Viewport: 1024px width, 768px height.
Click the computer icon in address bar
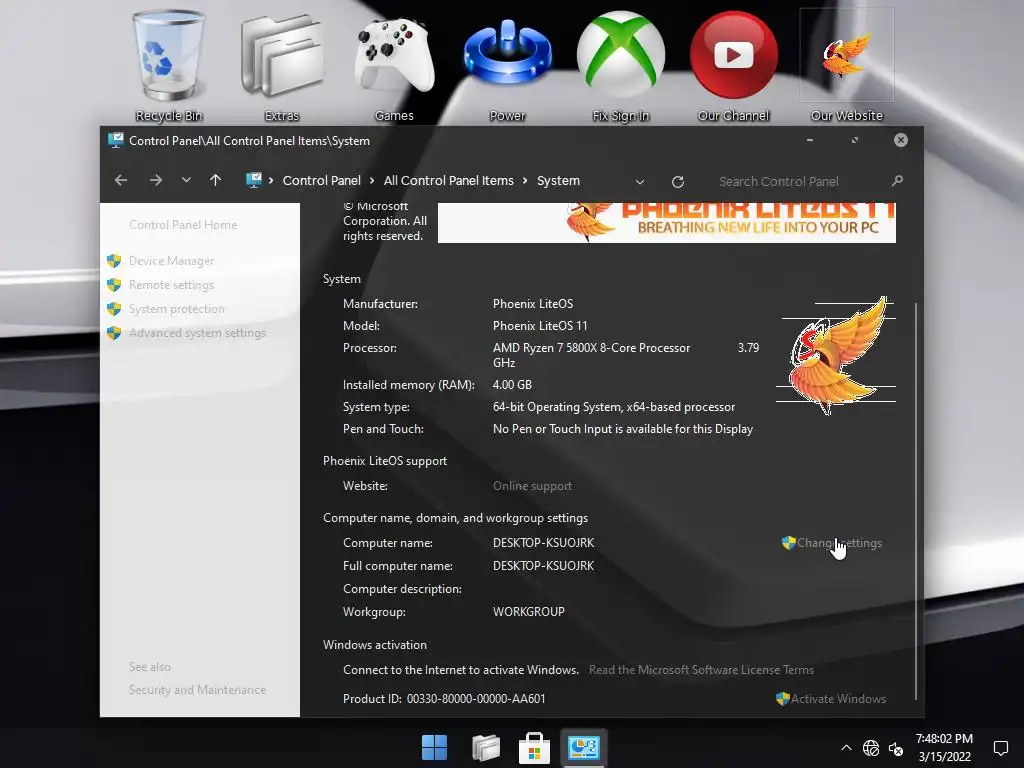click(x=253, y=180)
